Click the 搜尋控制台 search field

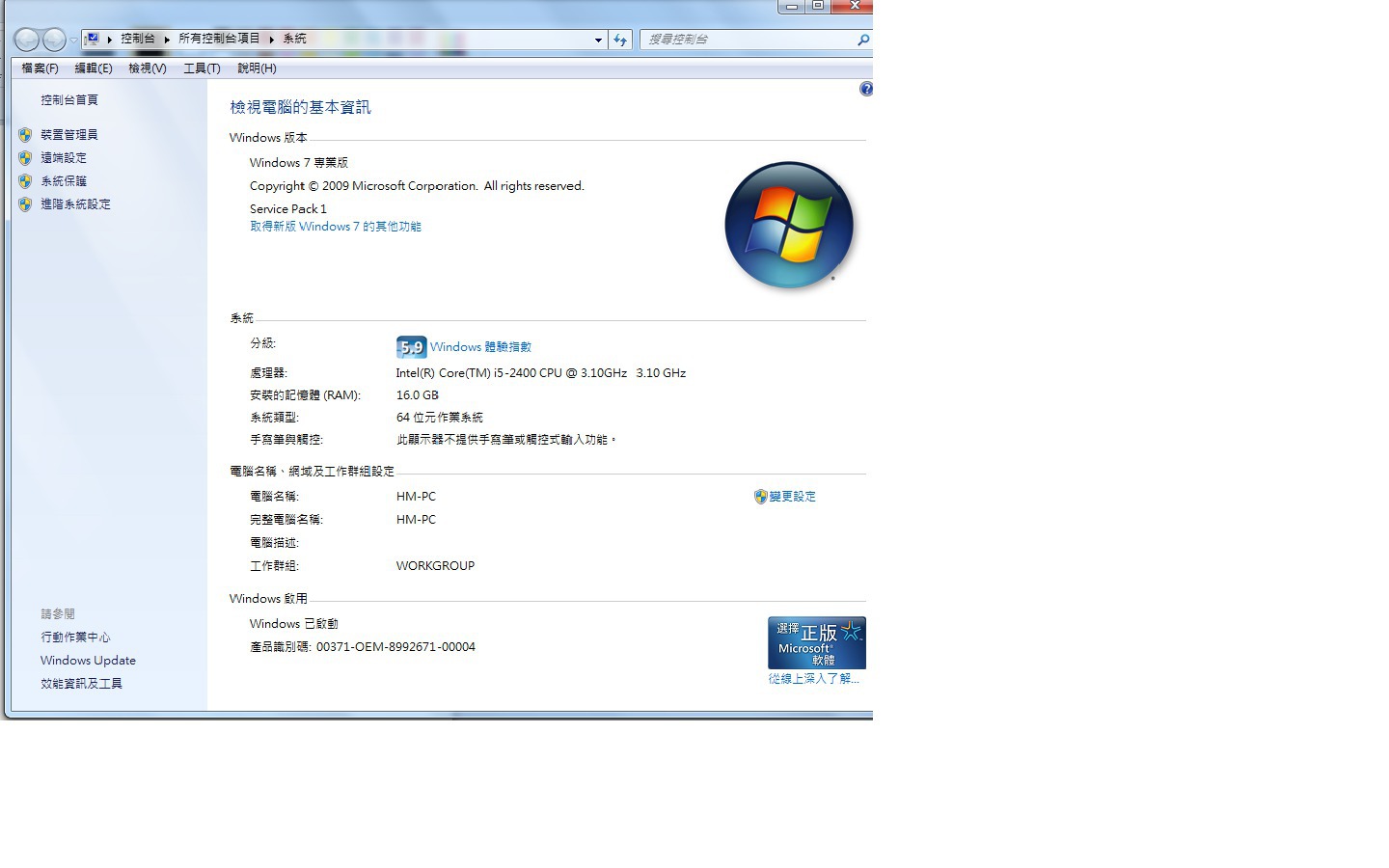point(748,40)
